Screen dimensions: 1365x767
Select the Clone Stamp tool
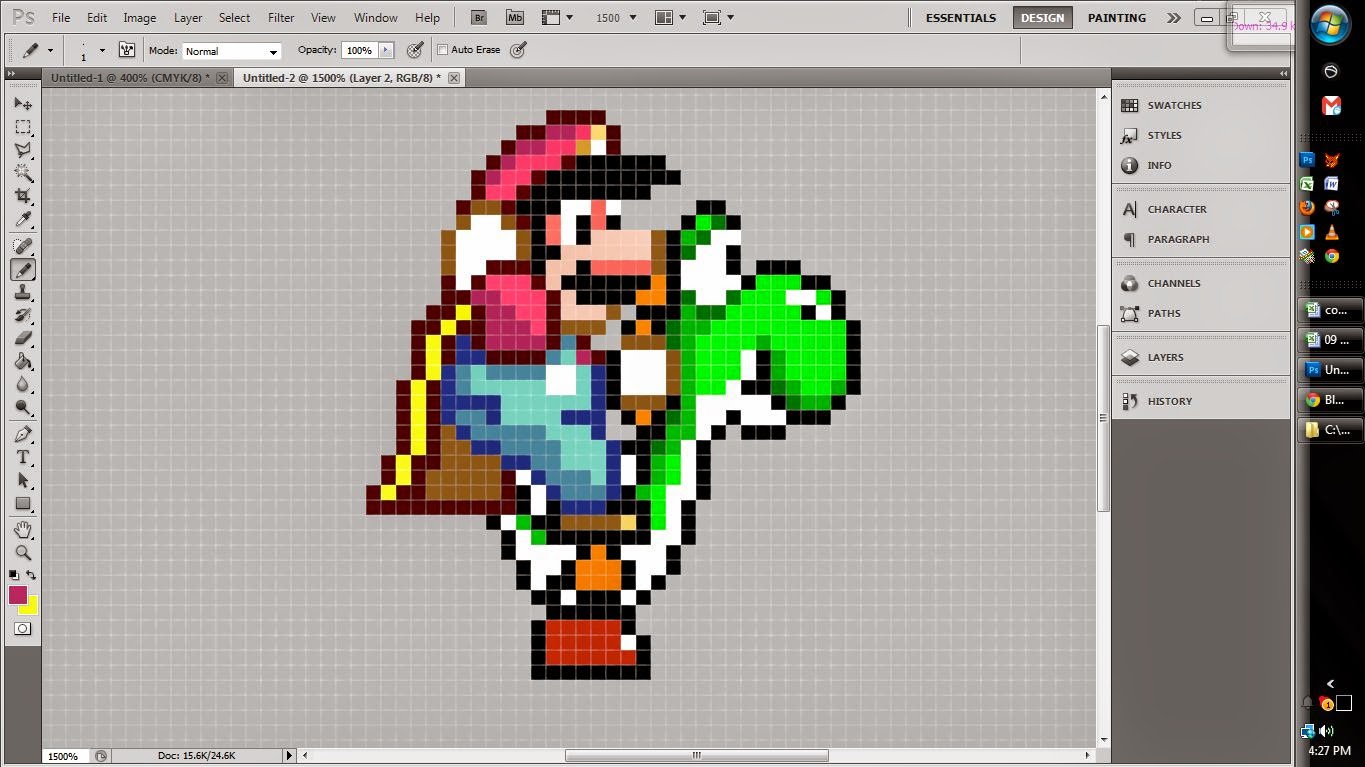coord(23,291)
